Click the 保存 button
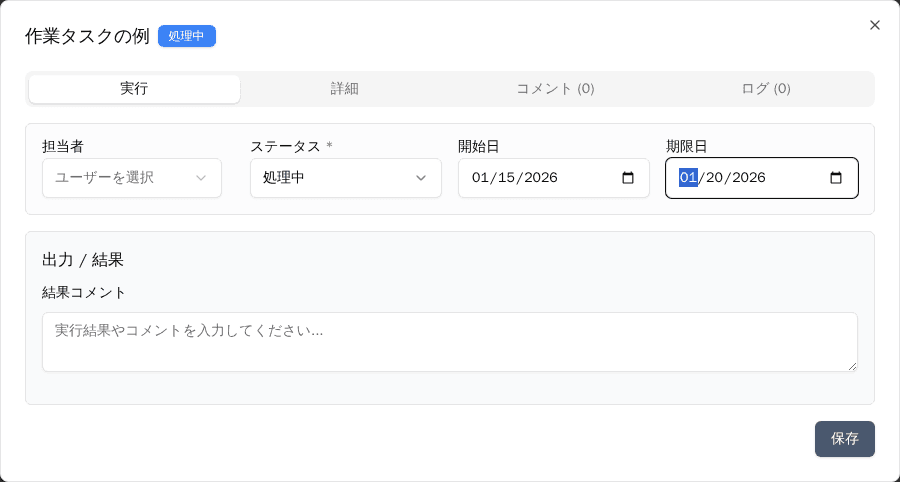The width and height of the screenshot is (900, 482). click(844, 439)
